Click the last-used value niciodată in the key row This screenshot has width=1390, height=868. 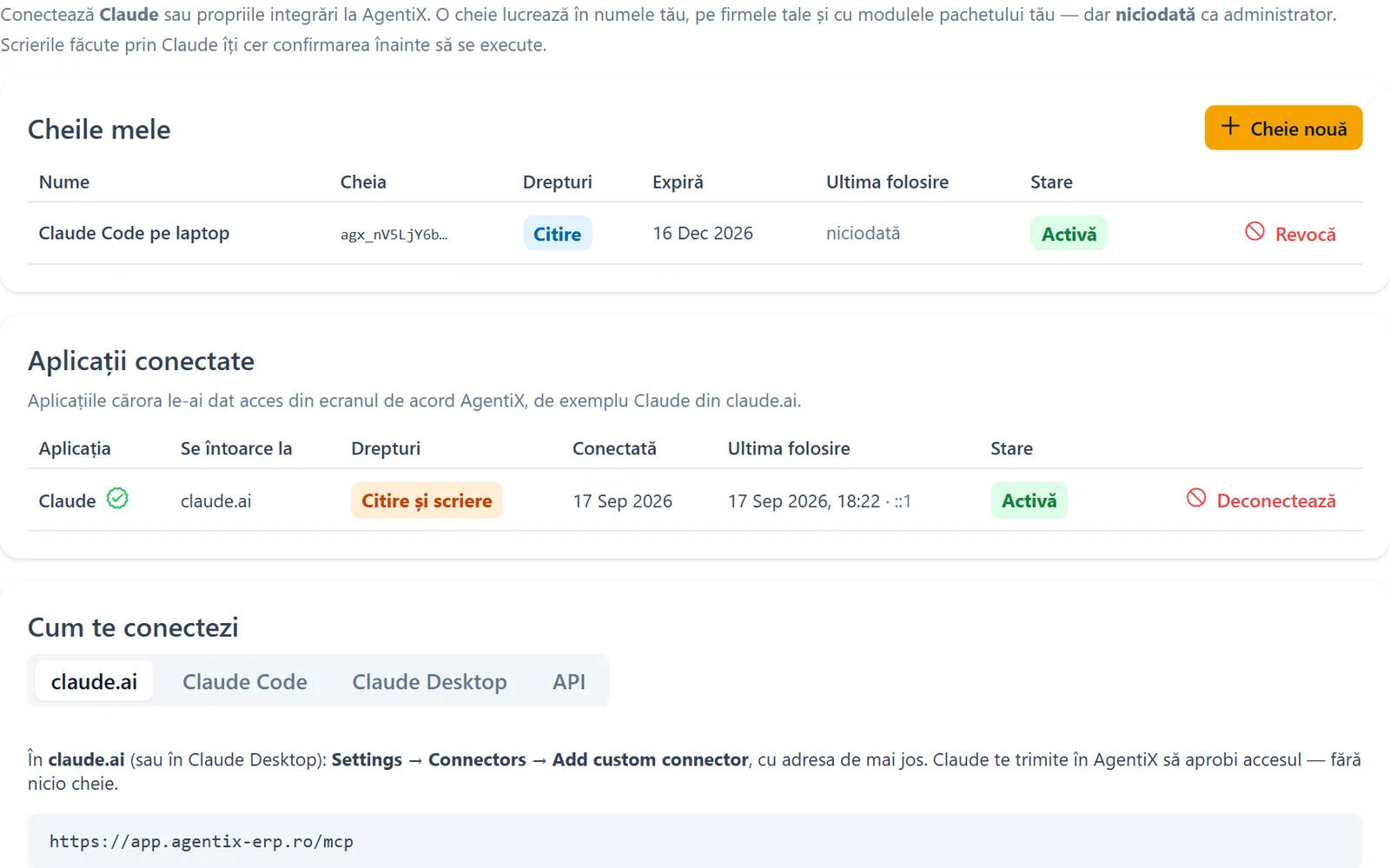863,233
